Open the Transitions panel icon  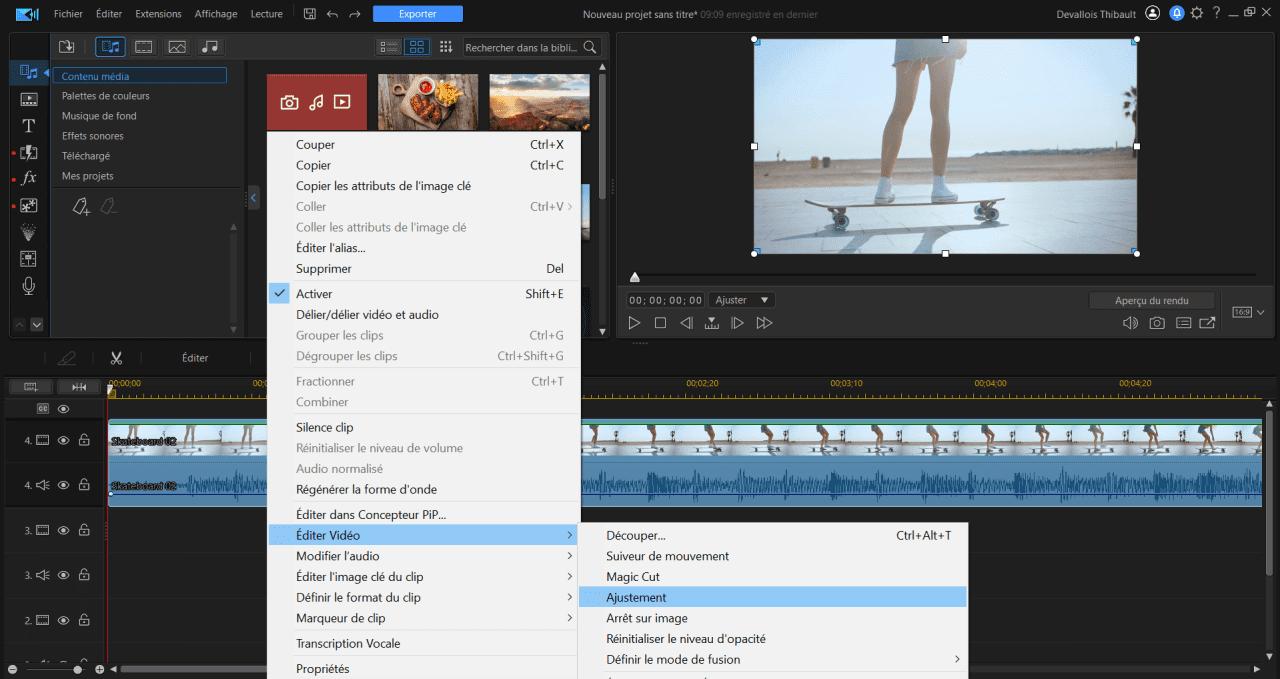[x=28, y=152]
